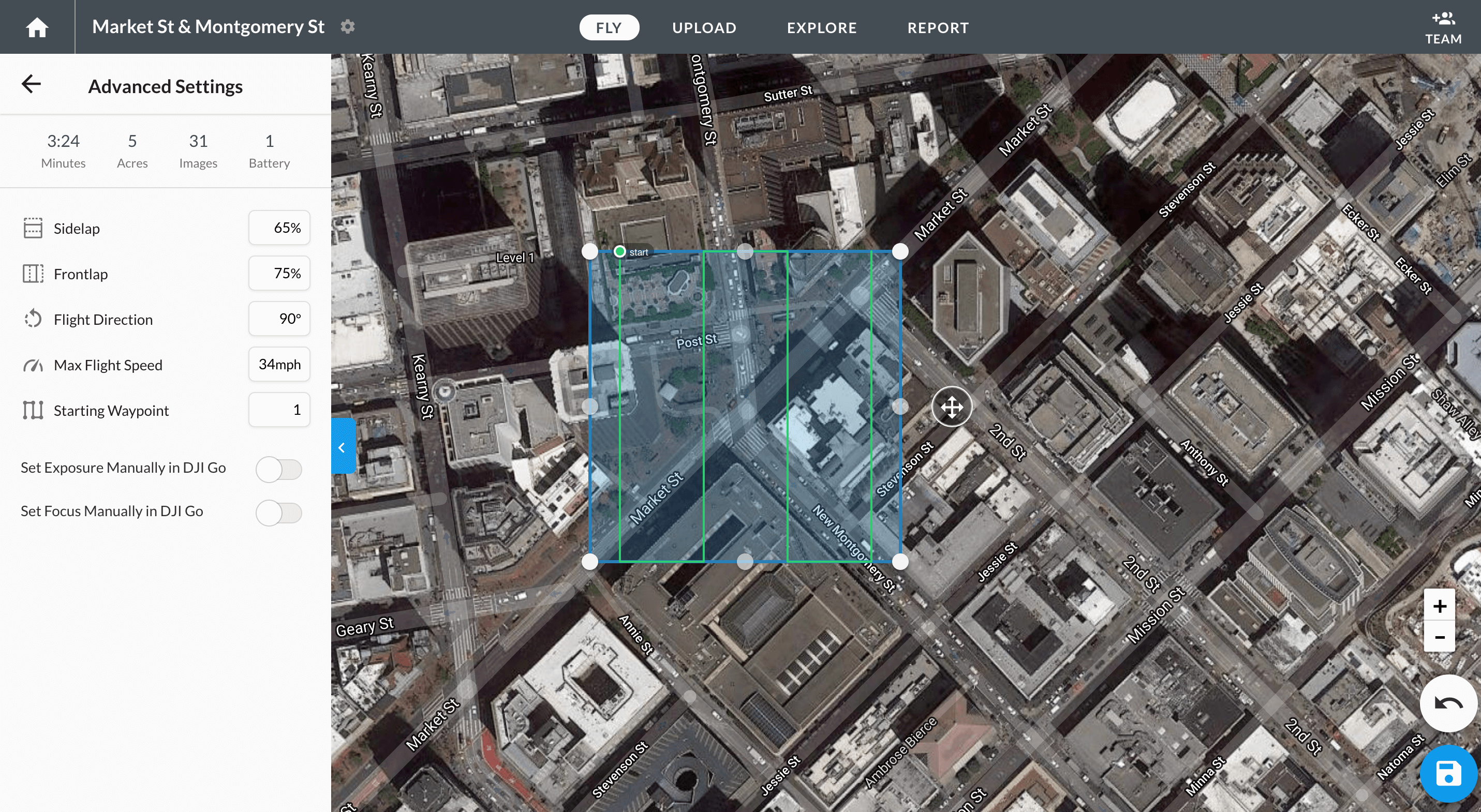Viewport: 1481px width, 812px height.
Task: Click the back arrow to close Advanced Settings
Action: pyautogui.click(x=31, y=84)
